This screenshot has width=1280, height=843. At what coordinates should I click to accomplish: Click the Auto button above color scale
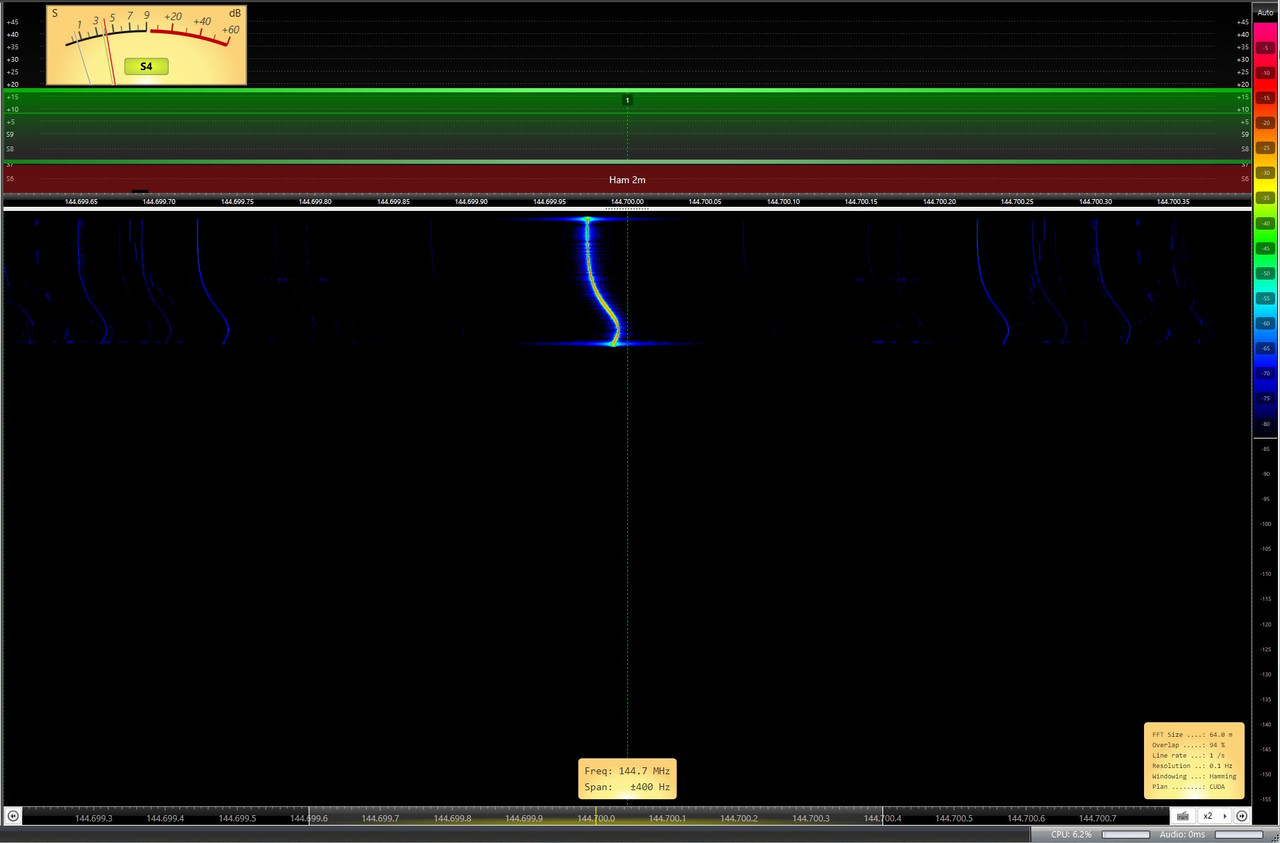click(x=1265, y=12)
